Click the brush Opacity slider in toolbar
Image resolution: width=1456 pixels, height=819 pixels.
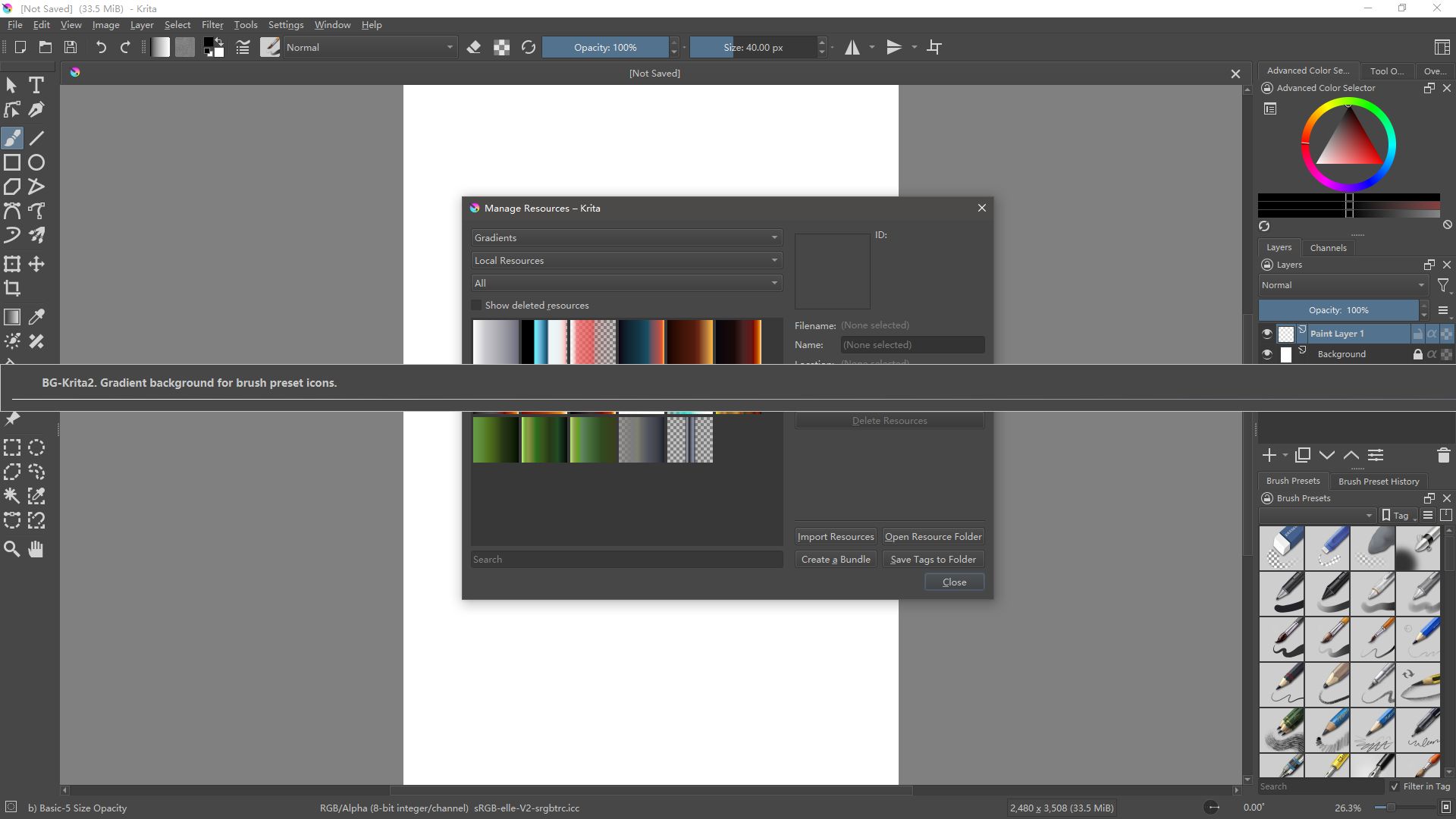(x=605, y=47)
